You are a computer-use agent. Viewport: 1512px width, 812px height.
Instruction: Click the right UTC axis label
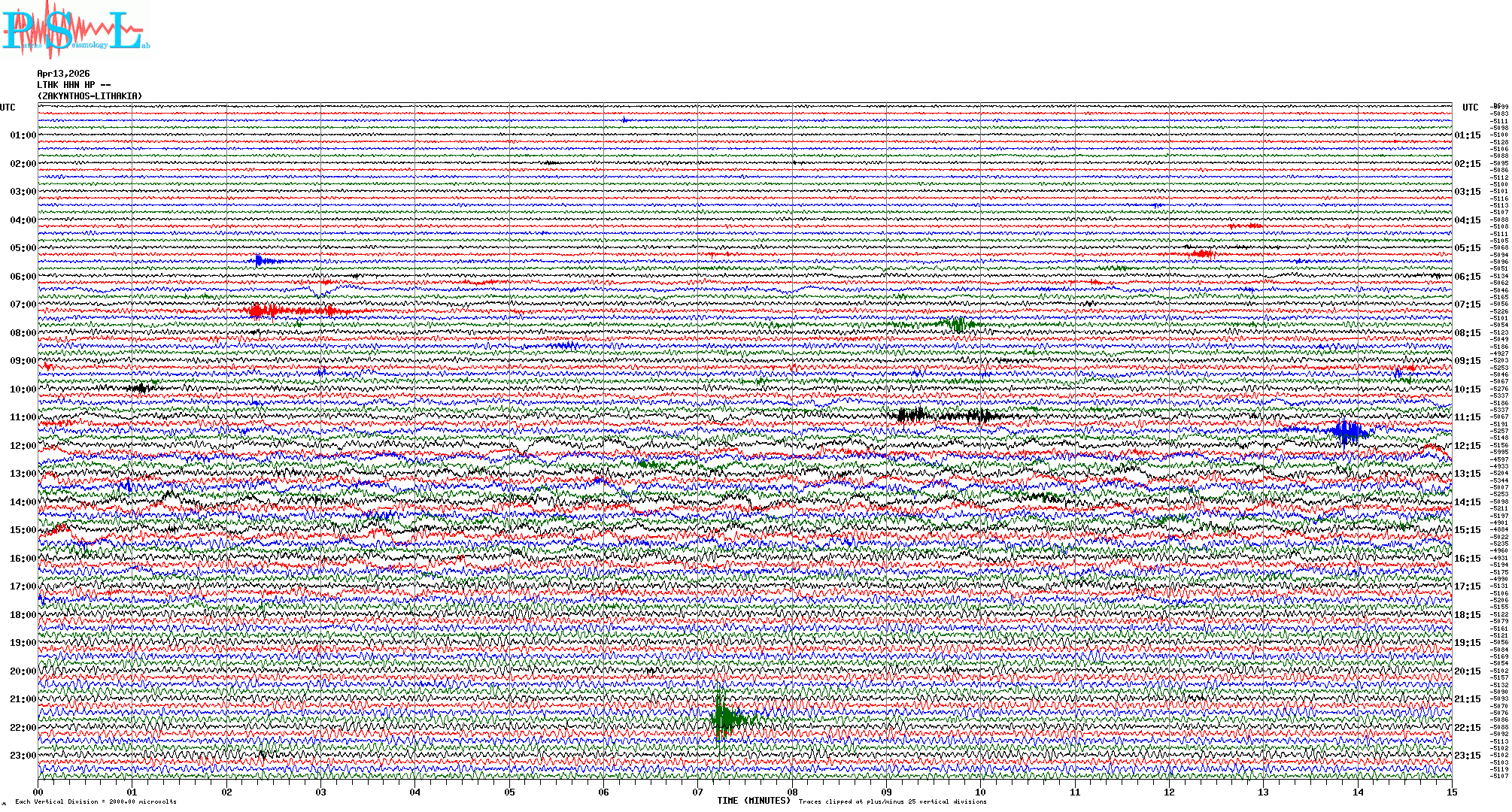point(1470,108)
